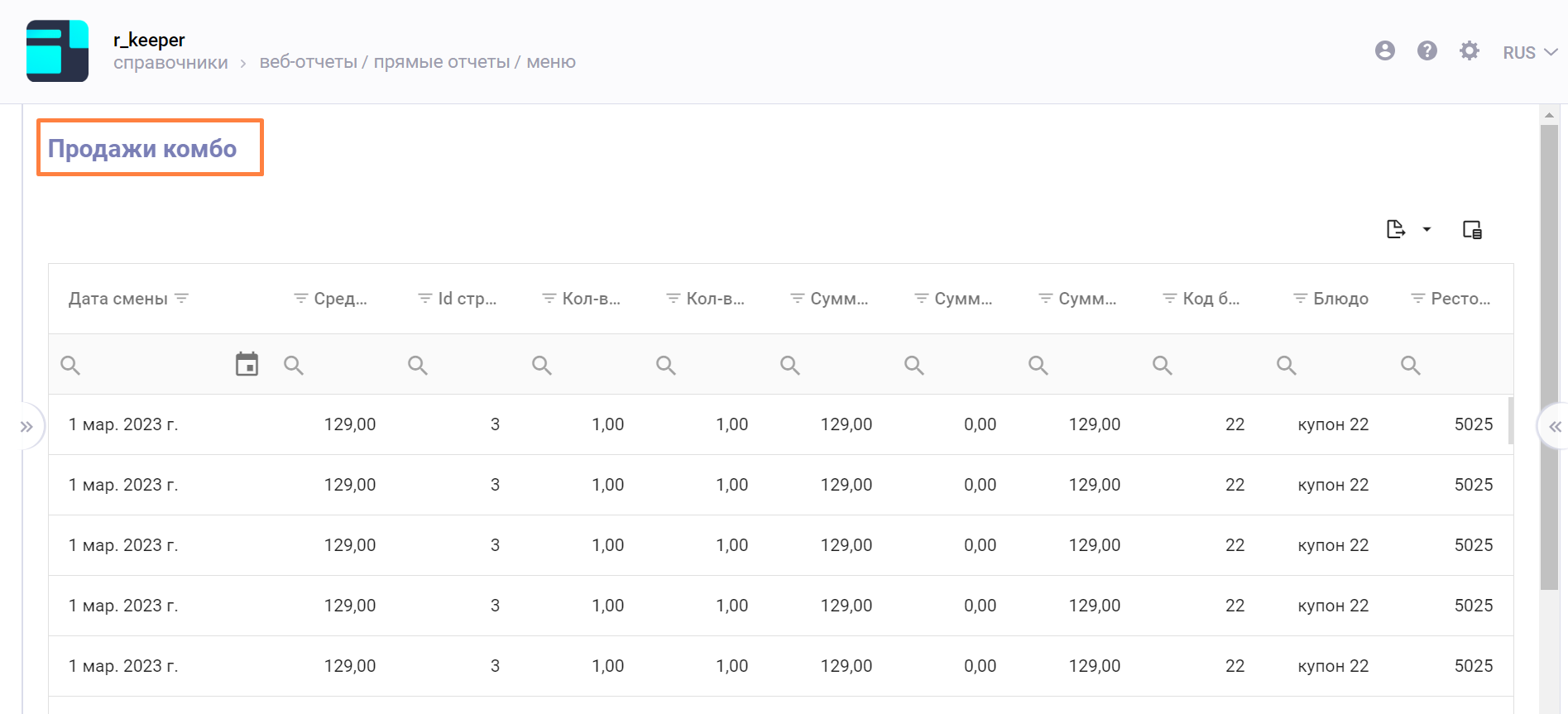1568x714 pixels.
Task: Click the export report icon
Action: [x=1396, y=229]
